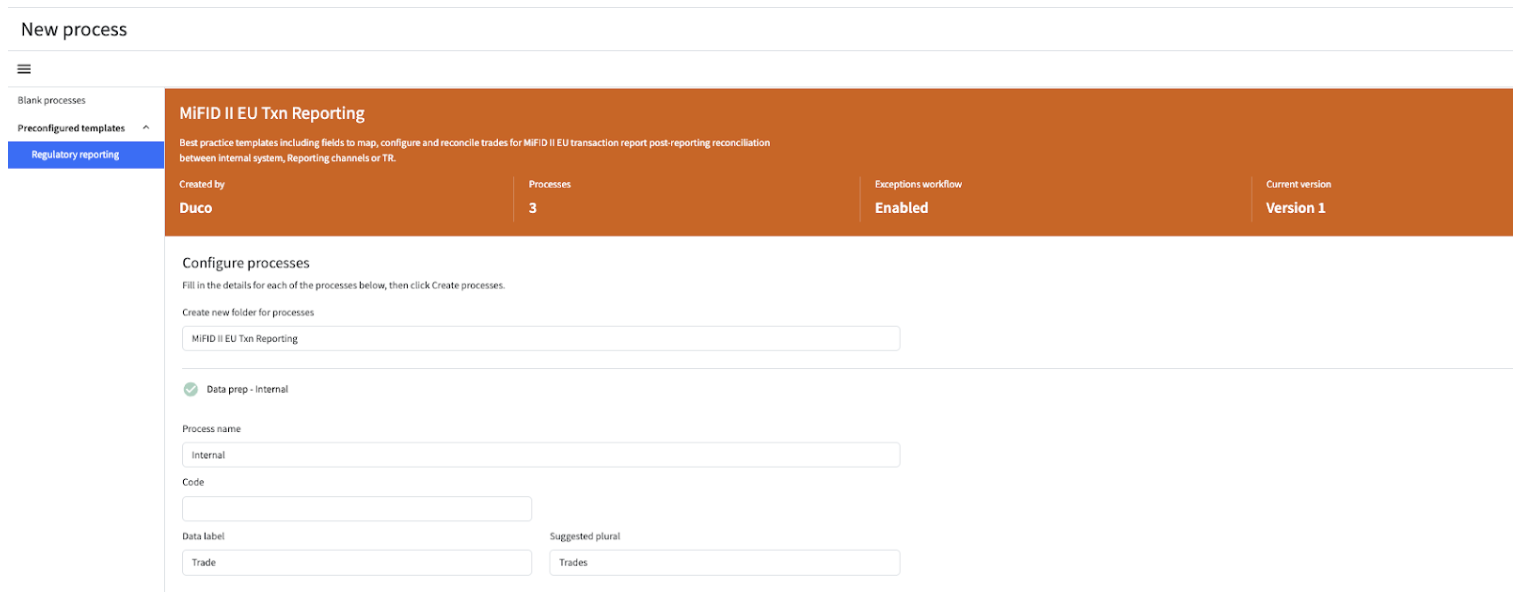Click the Suggested plural field label
Viewport: 1514px width, 592px height.
585,536
